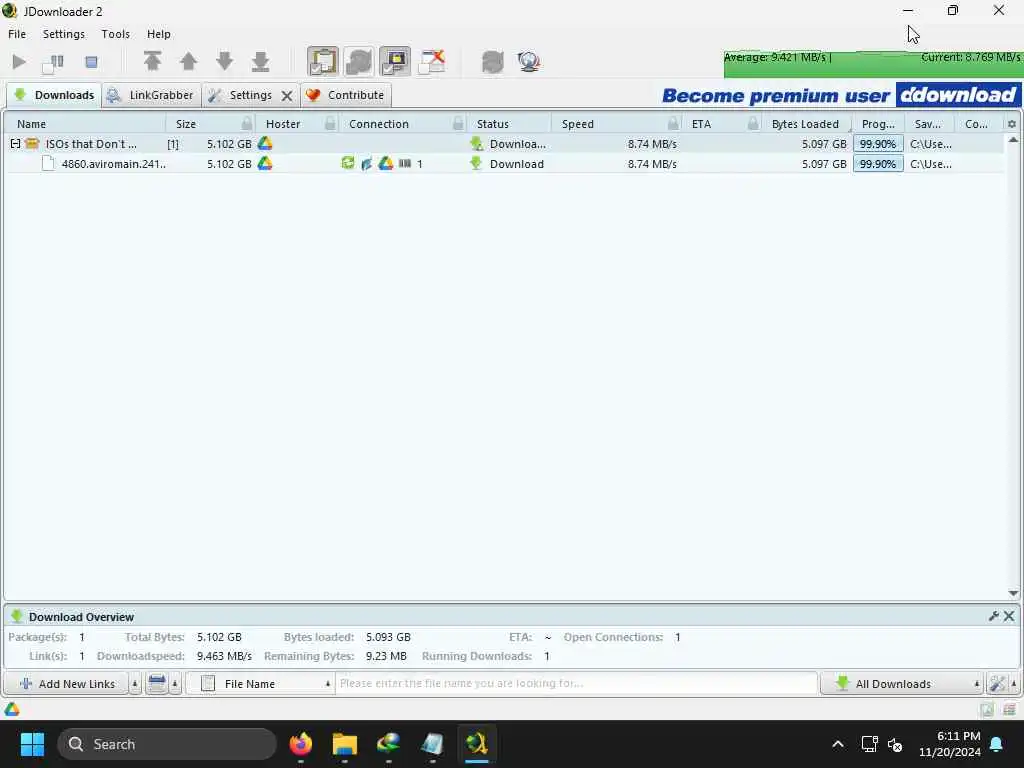This screenshot has height=768, width=1024.
Task: Open the Tools menu
Action: tap(116, 34)
